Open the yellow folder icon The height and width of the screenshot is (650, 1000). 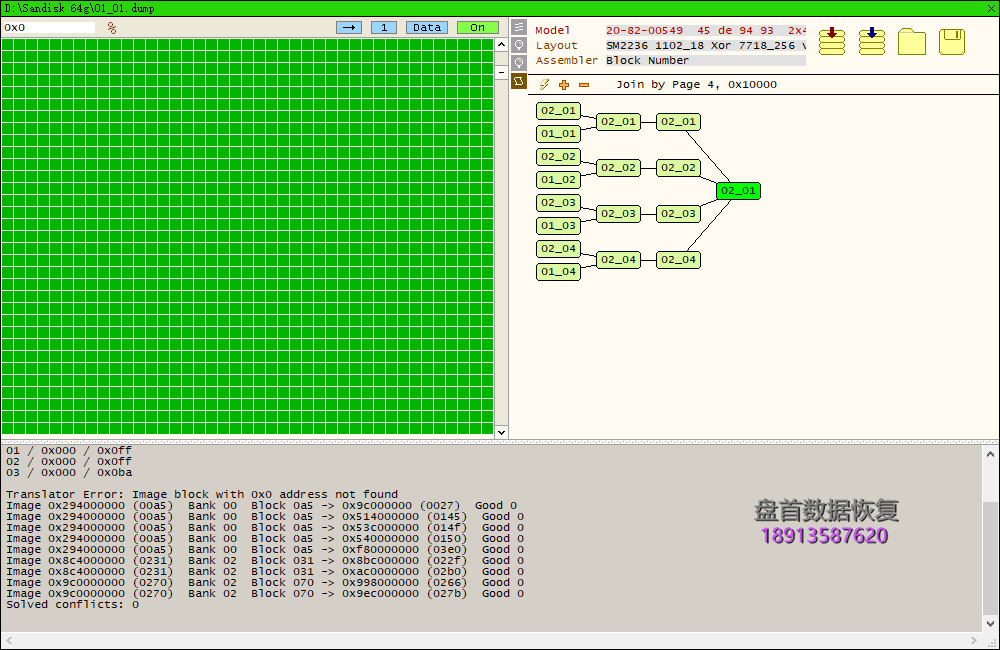(x=912, y=41)
